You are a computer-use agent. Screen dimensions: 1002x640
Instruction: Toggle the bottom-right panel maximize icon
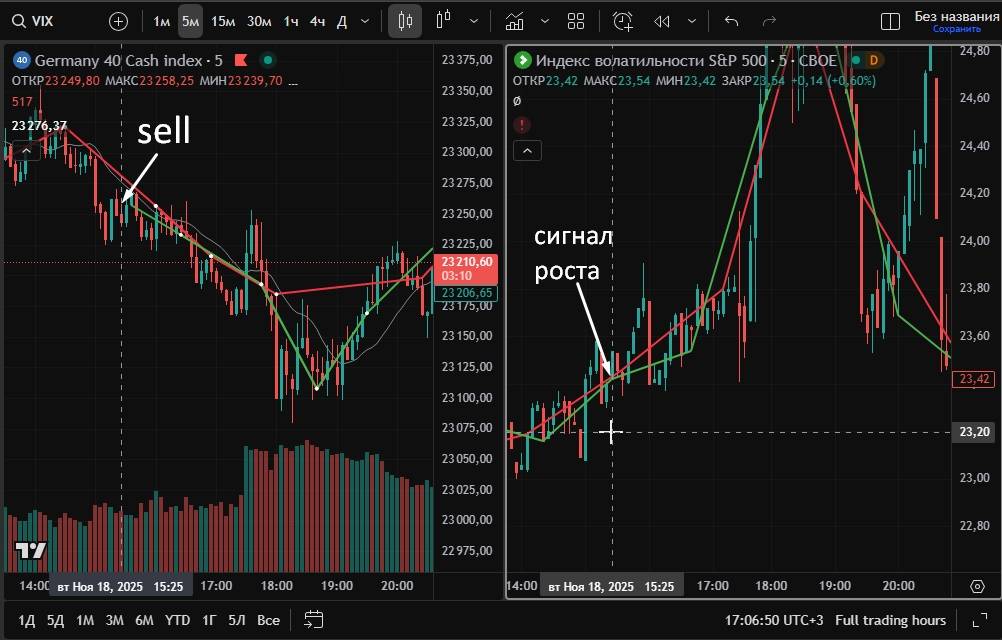969,620
